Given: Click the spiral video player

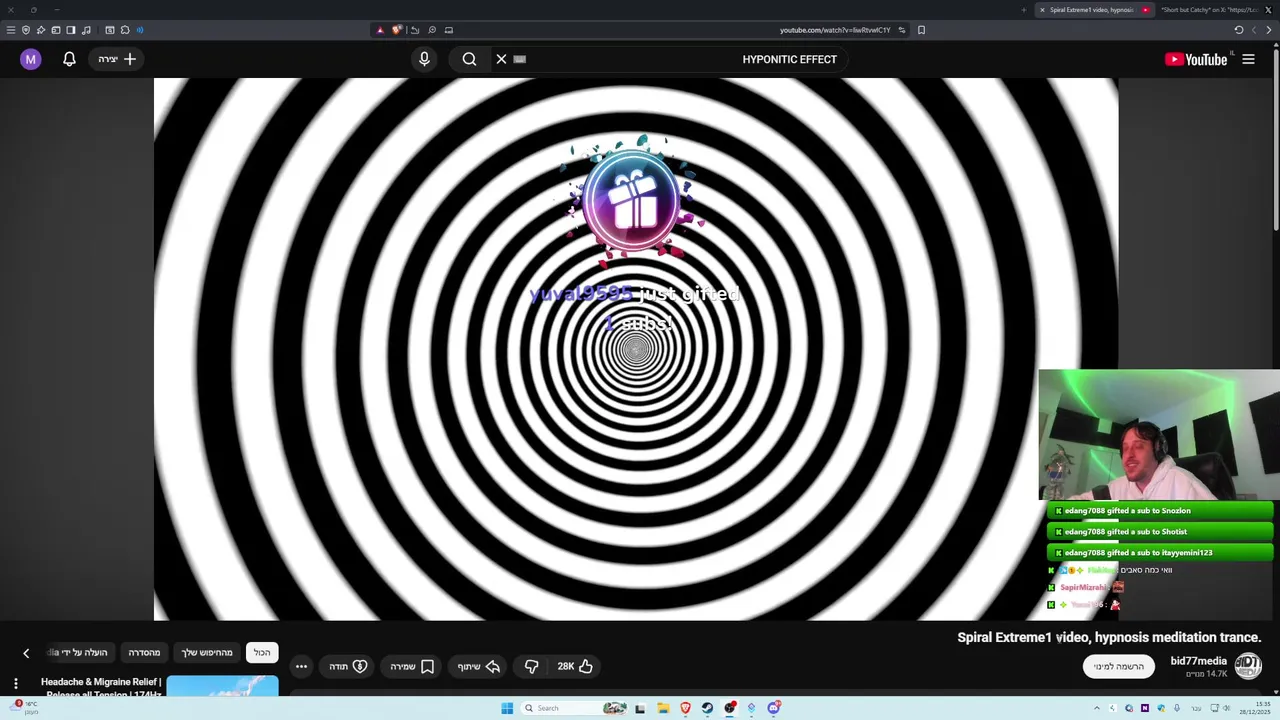Looking at the screenshot, I should 635,349.
